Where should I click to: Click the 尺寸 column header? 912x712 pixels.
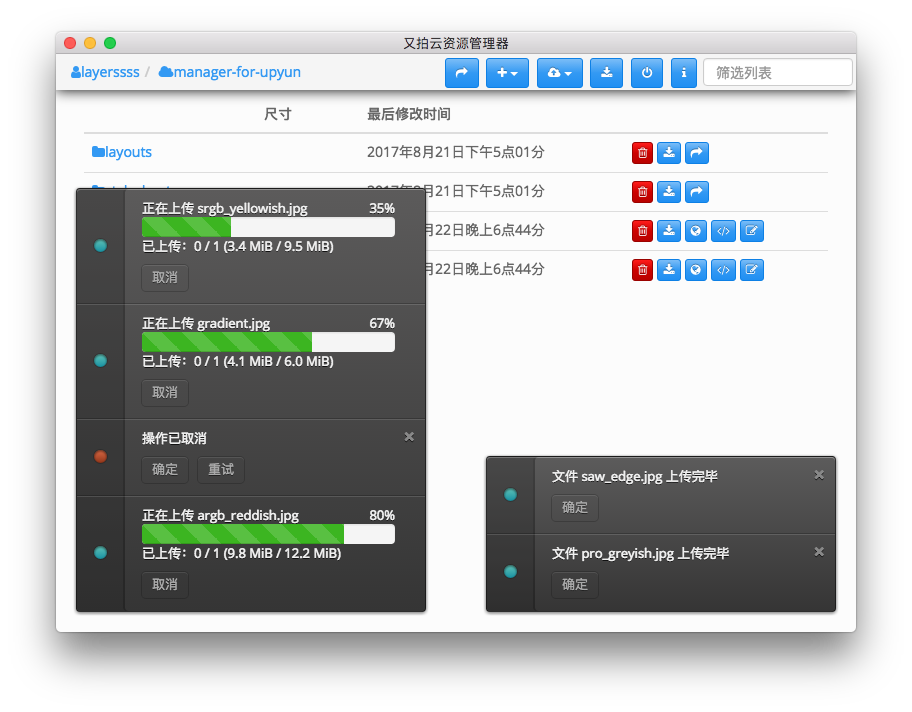[x=277, y=114]
